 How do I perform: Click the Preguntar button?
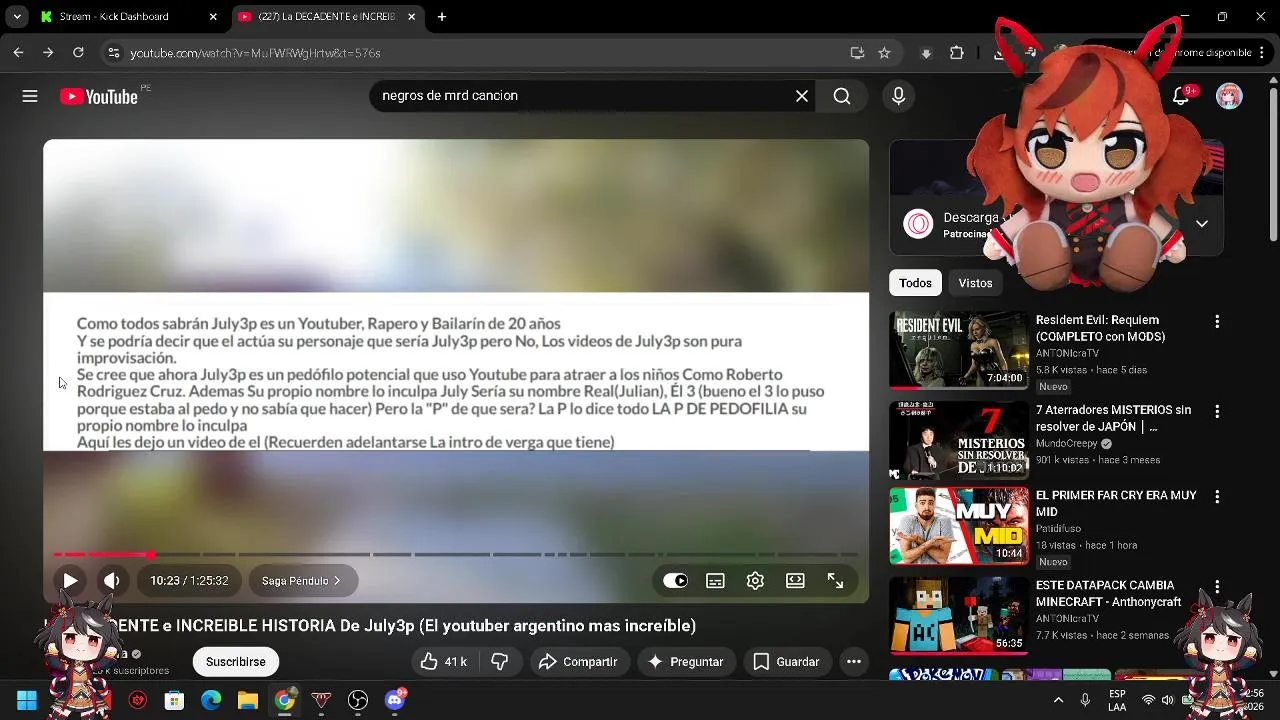tap(686, 662)
